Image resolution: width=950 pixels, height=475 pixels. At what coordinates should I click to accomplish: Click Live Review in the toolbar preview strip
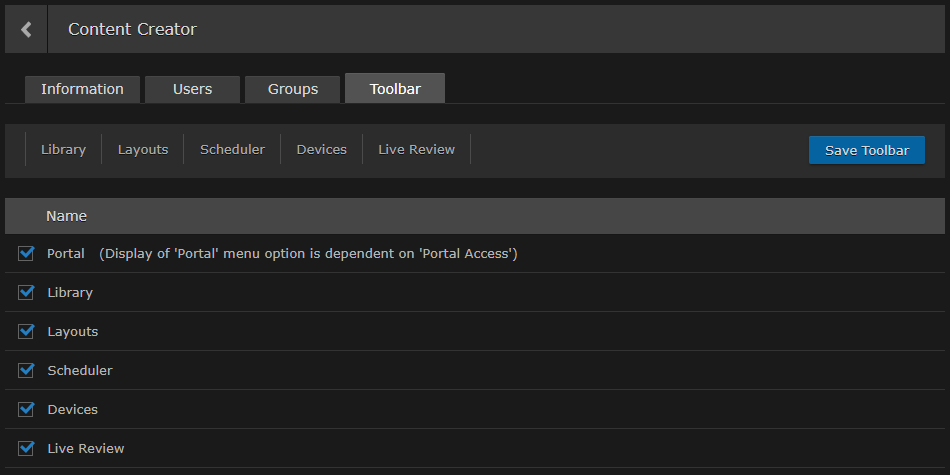tap(416, 150)
